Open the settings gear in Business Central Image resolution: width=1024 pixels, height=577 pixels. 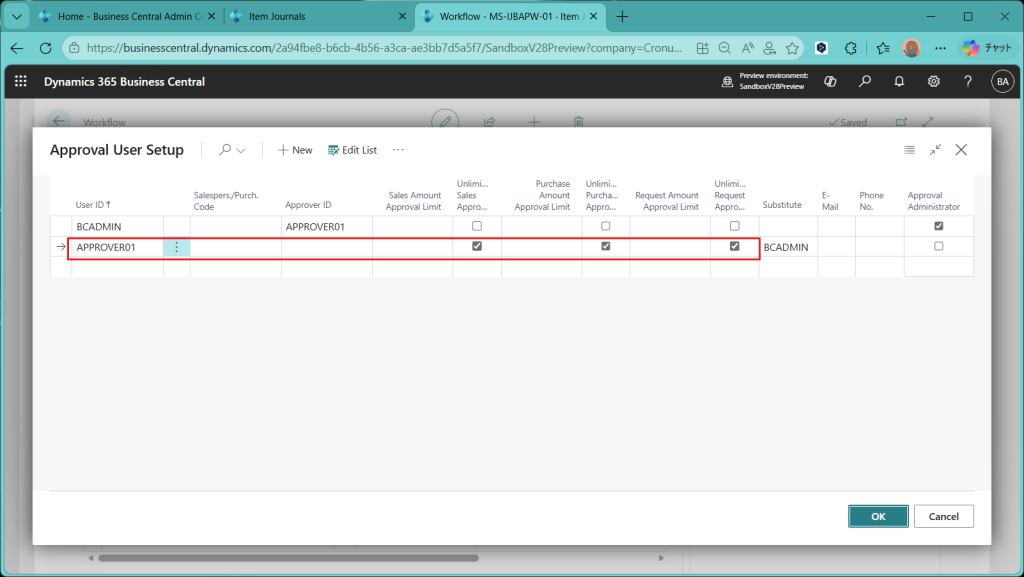coord(933,82)
